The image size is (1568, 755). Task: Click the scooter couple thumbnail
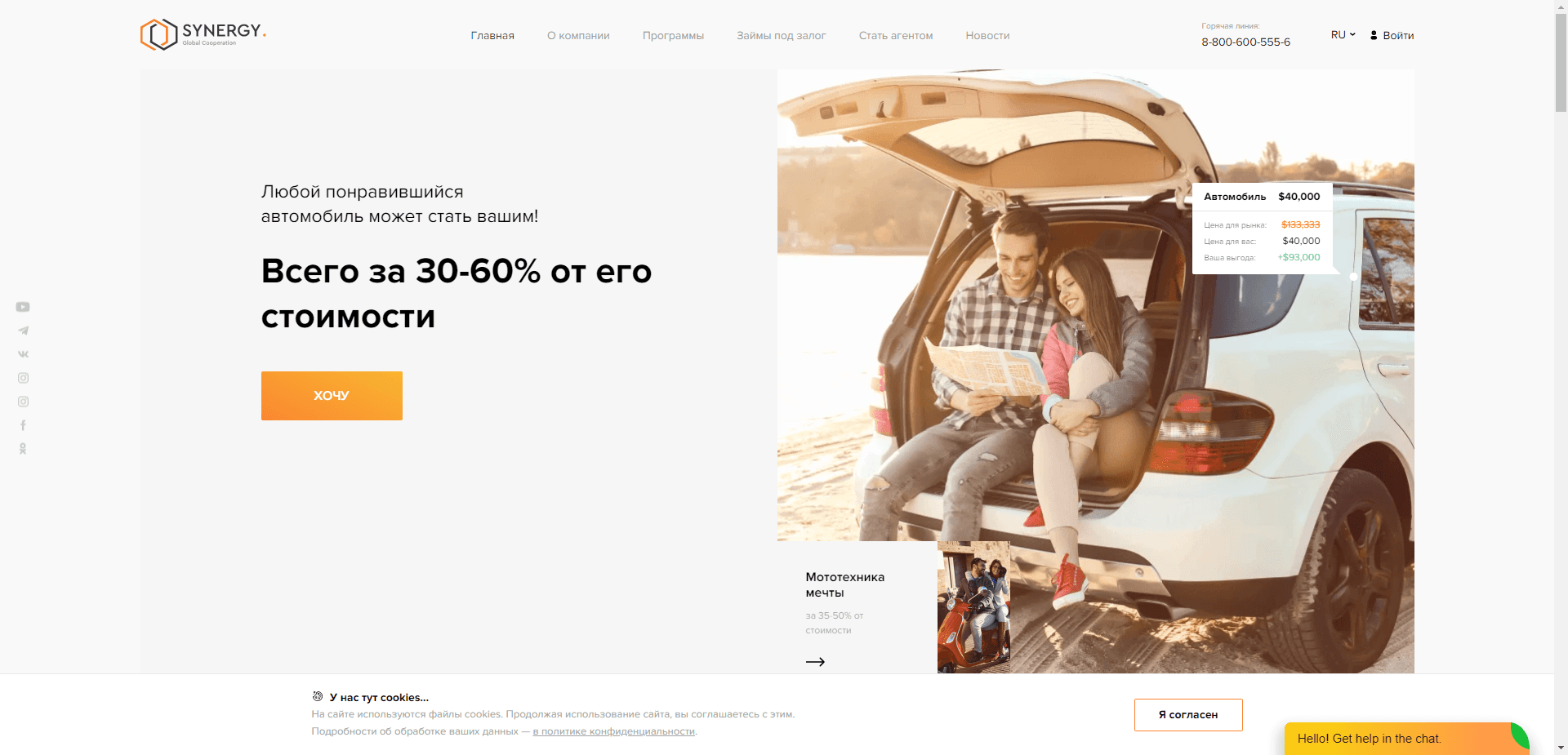[x=973, y=607]
